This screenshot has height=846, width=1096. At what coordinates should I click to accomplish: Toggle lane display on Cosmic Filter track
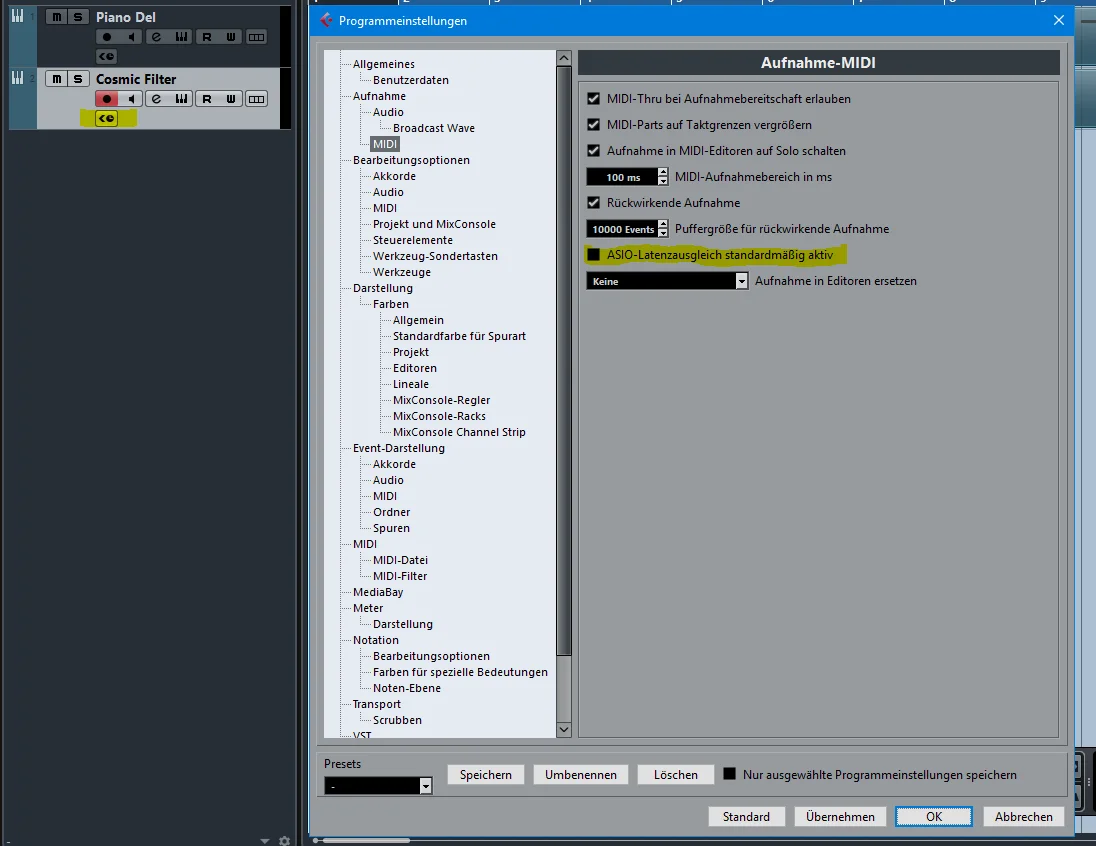[x=257, y=99]
